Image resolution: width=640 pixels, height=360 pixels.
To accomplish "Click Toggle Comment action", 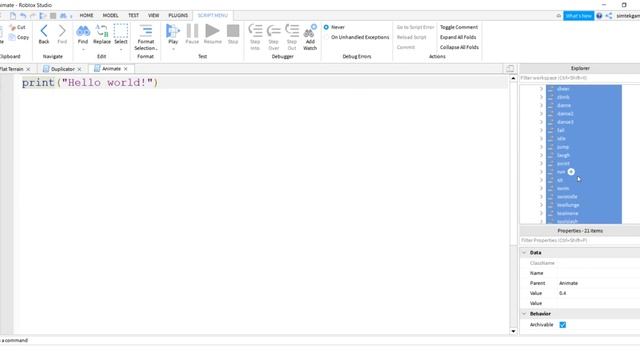I will pos(459,27).
